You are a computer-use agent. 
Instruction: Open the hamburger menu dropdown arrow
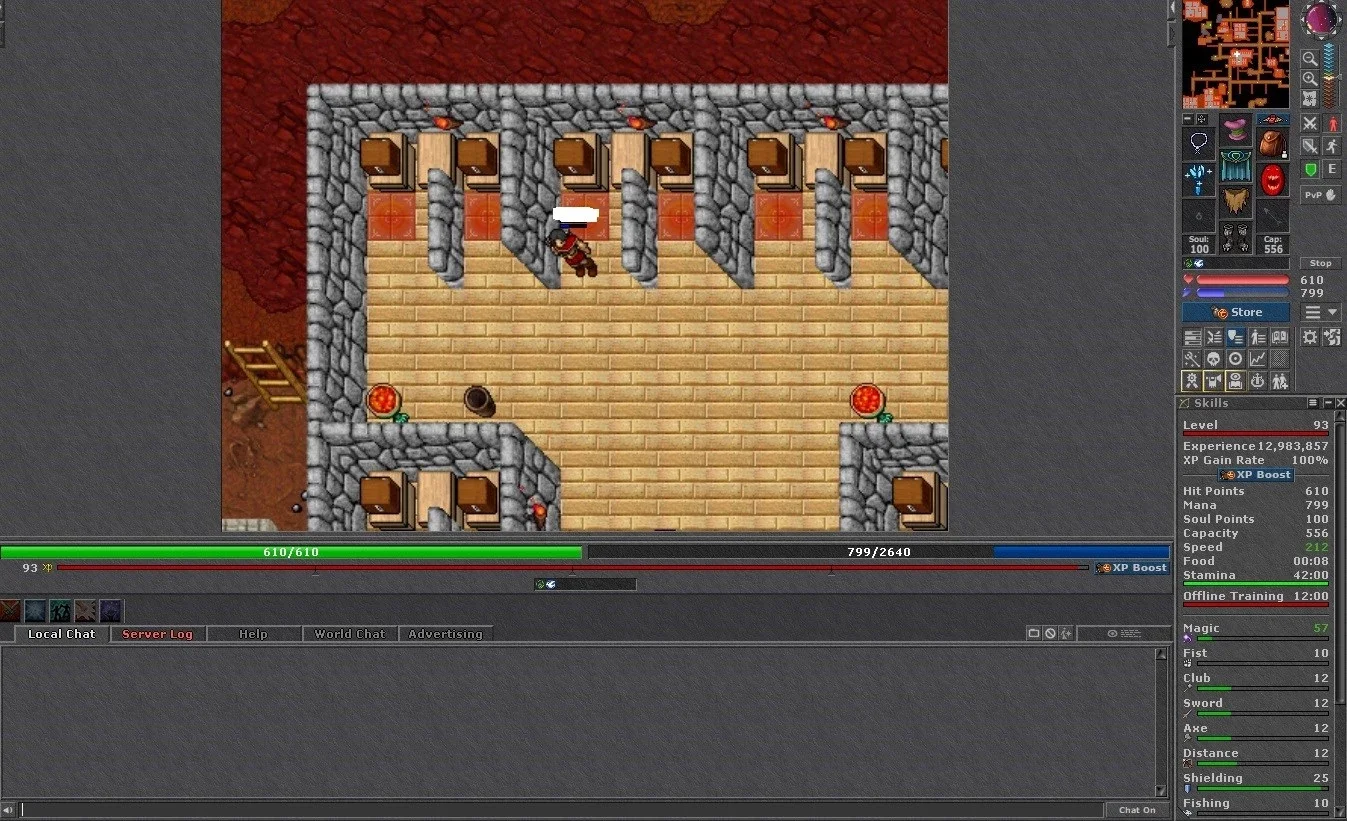click(1332, 312)
